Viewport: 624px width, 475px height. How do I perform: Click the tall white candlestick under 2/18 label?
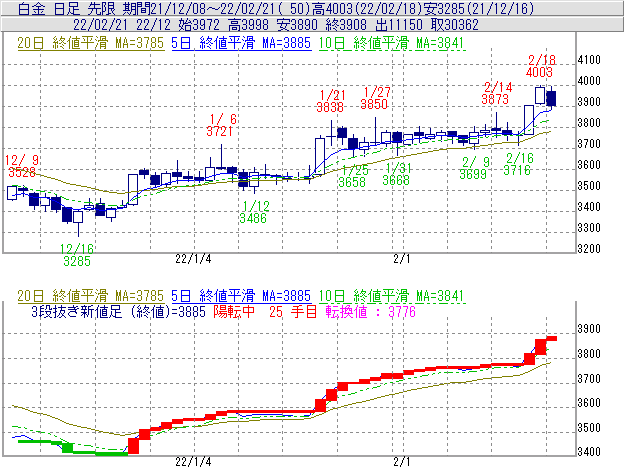(x=540, y=95)
